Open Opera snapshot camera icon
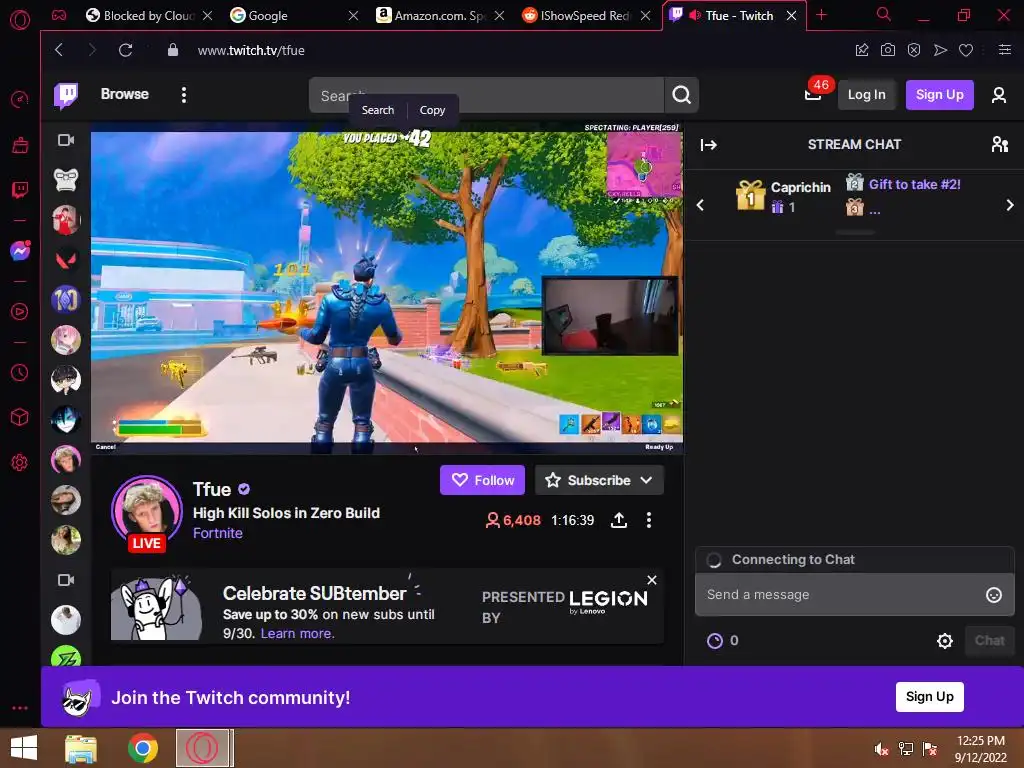 click(x=888, y=50)
